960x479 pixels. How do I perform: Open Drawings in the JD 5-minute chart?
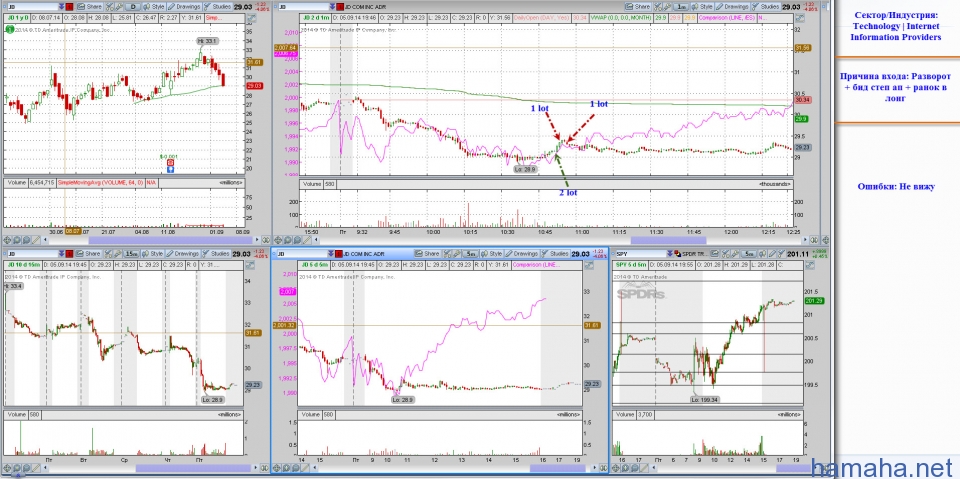tap(521, 254)
